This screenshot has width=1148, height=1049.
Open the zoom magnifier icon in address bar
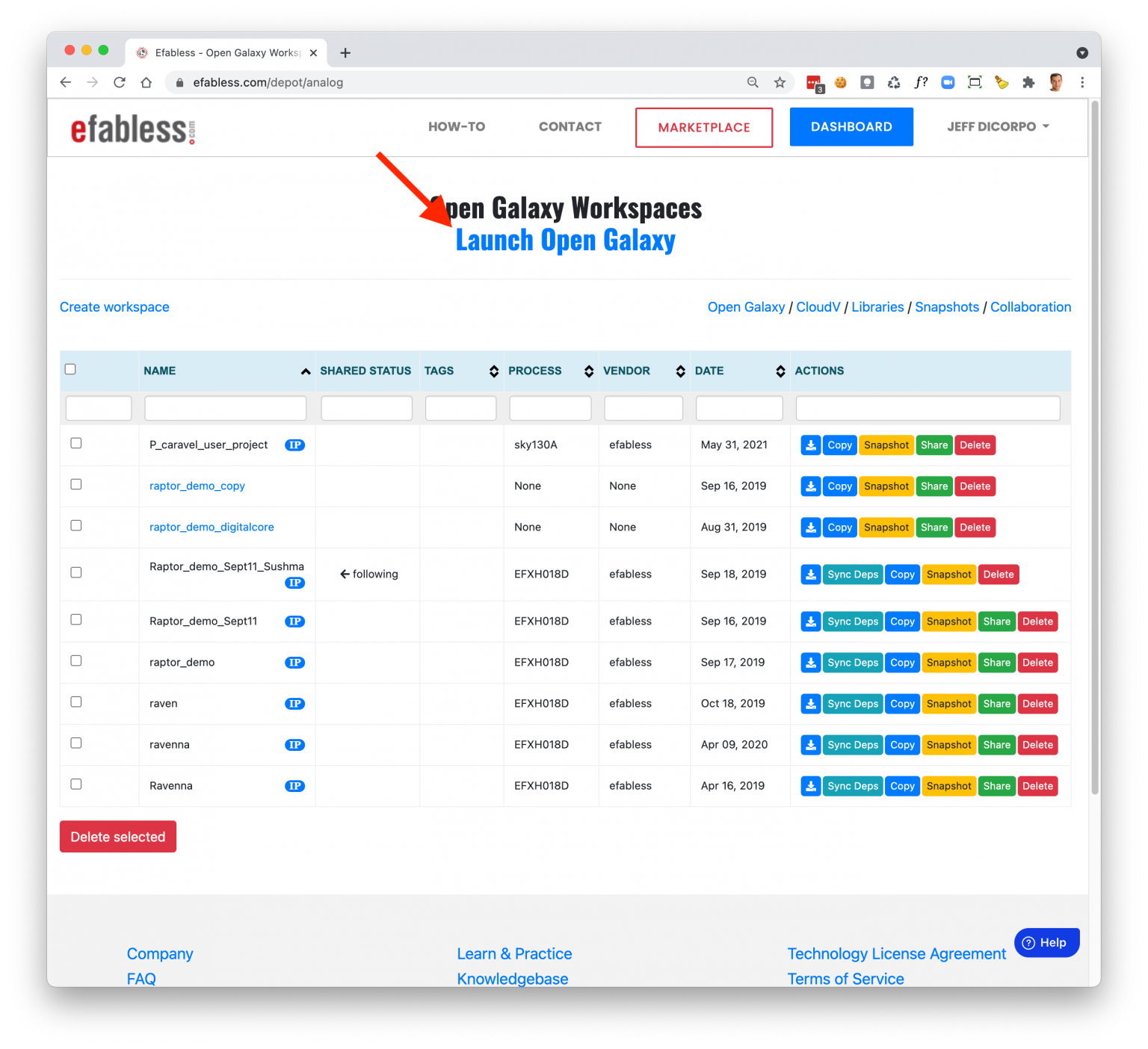point(753,82)
